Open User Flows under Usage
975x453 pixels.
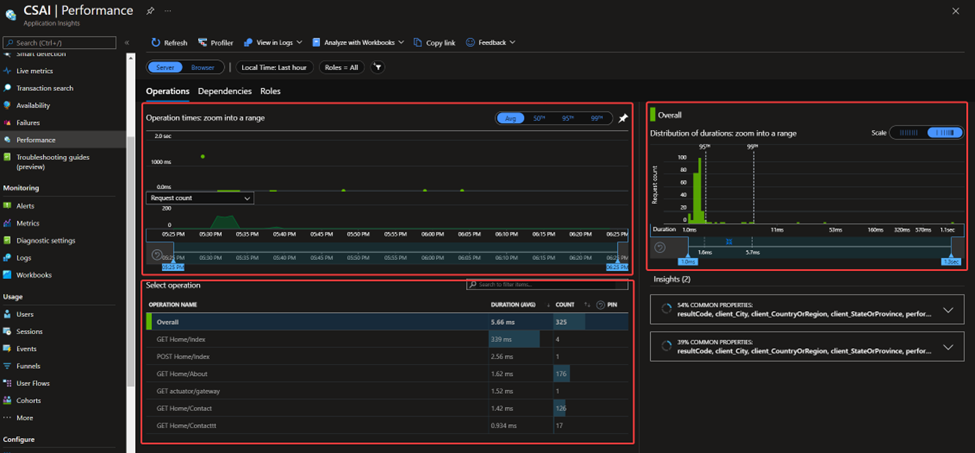(x=33, y=383)
